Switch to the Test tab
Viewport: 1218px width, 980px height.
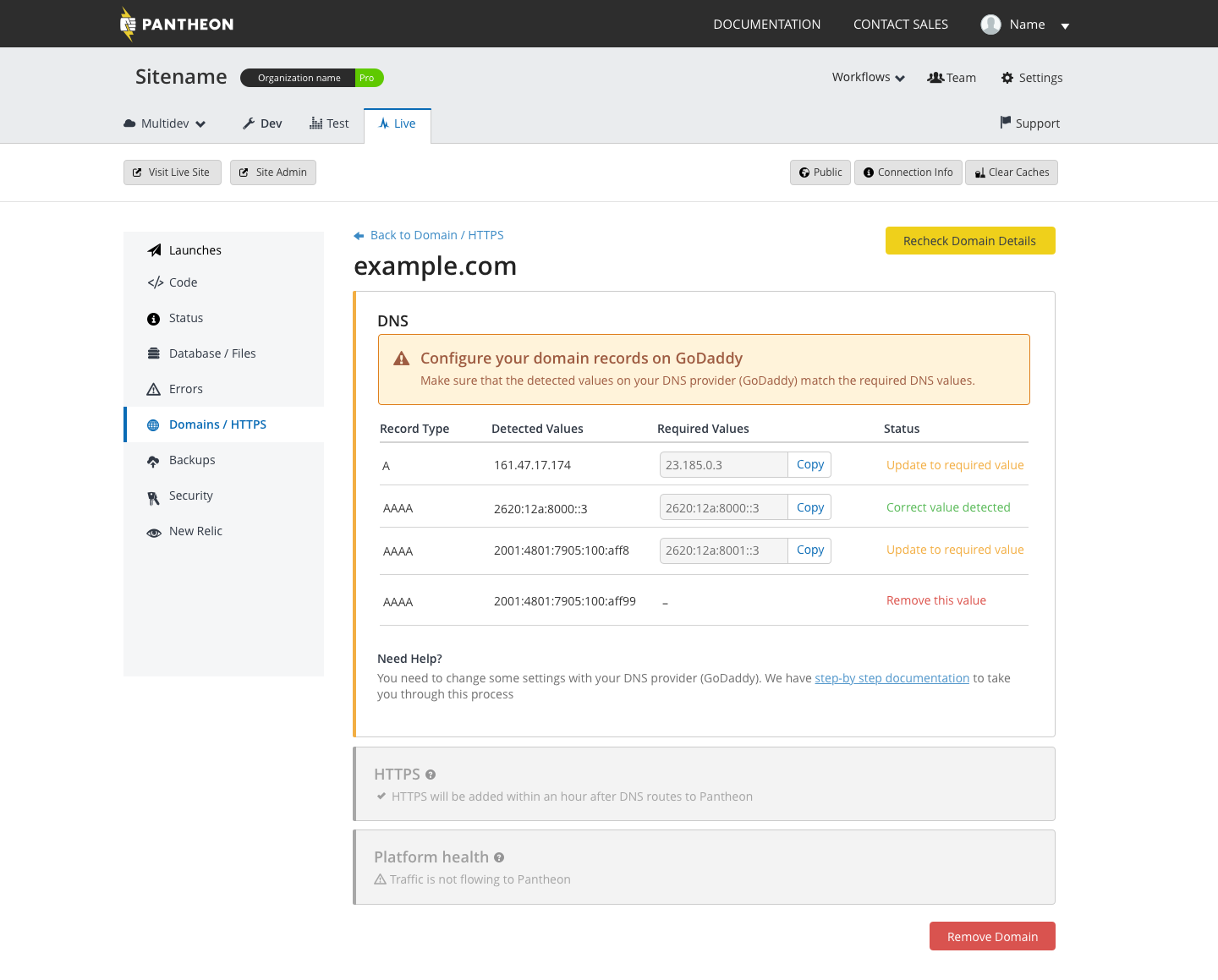pos(329,123)
